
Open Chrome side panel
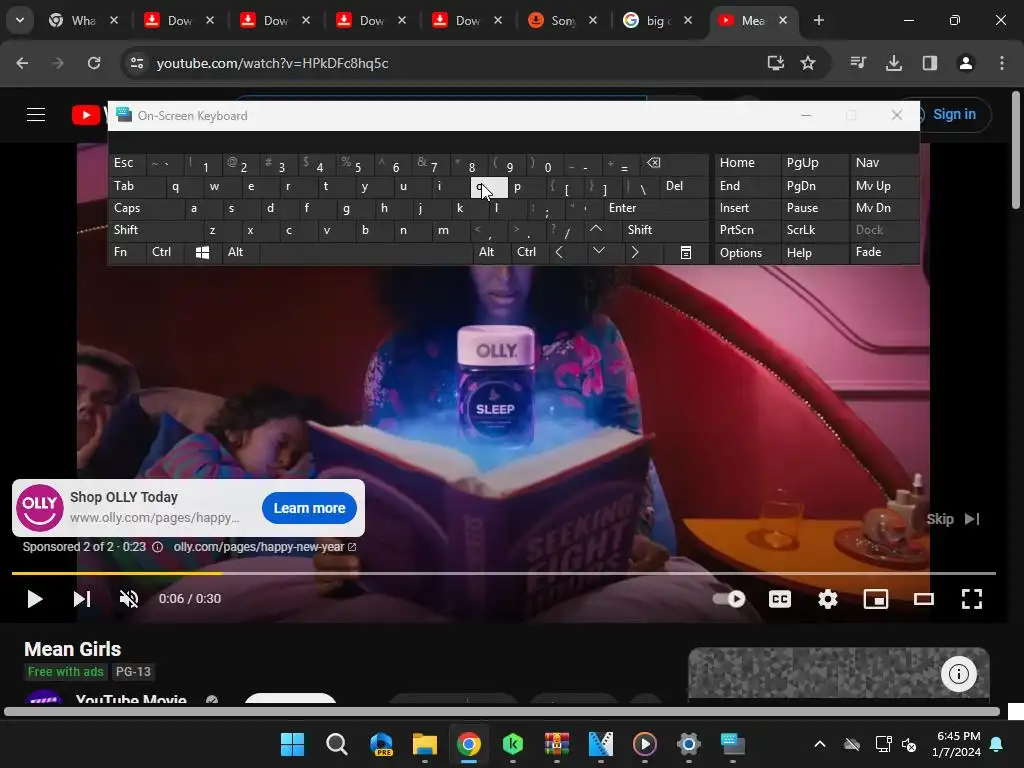(x=929, y=63)
